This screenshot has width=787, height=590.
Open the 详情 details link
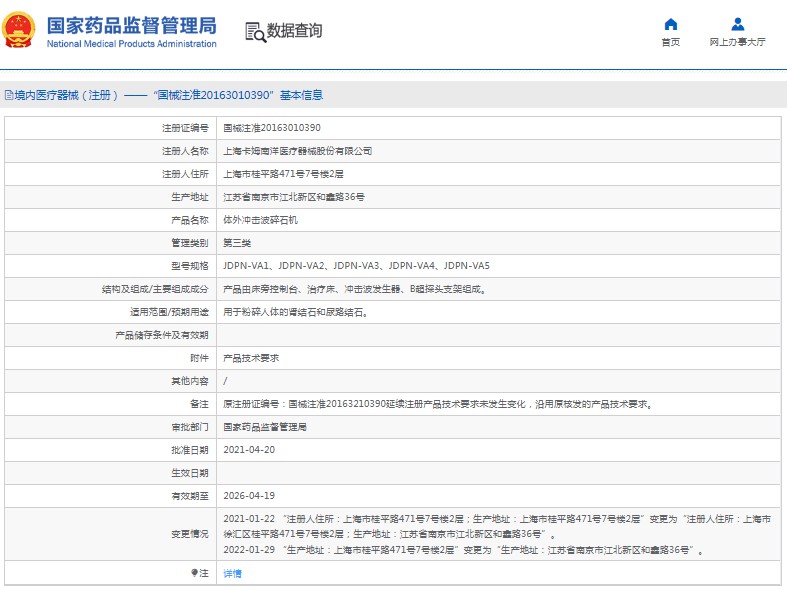point(232,573)
